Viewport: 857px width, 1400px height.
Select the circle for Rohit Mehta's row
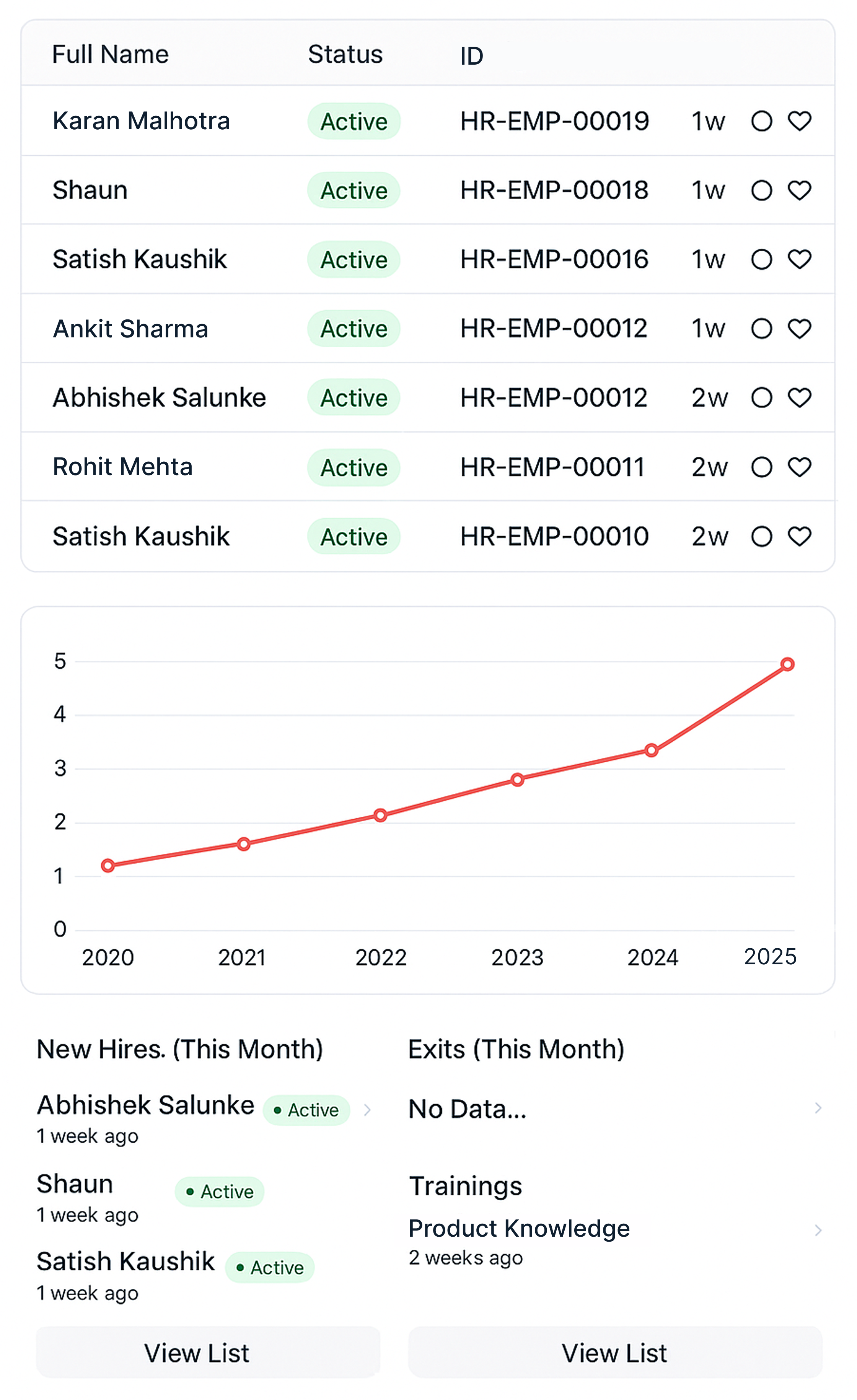(761, 467)
